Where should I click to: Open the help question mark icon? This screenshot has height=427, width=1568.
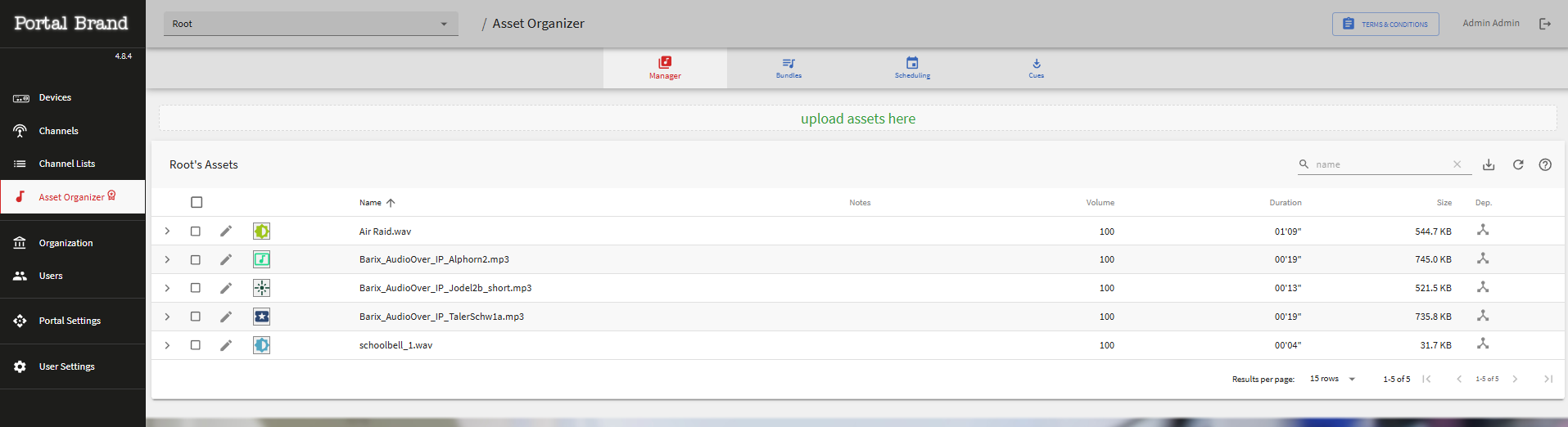[1545, 164]
